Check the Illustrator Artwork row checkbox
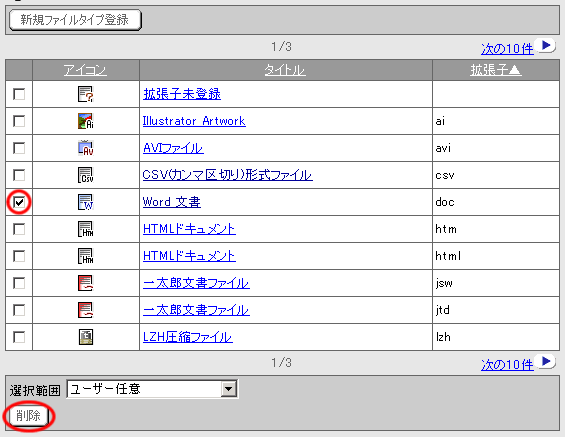 tap(19, 121)
